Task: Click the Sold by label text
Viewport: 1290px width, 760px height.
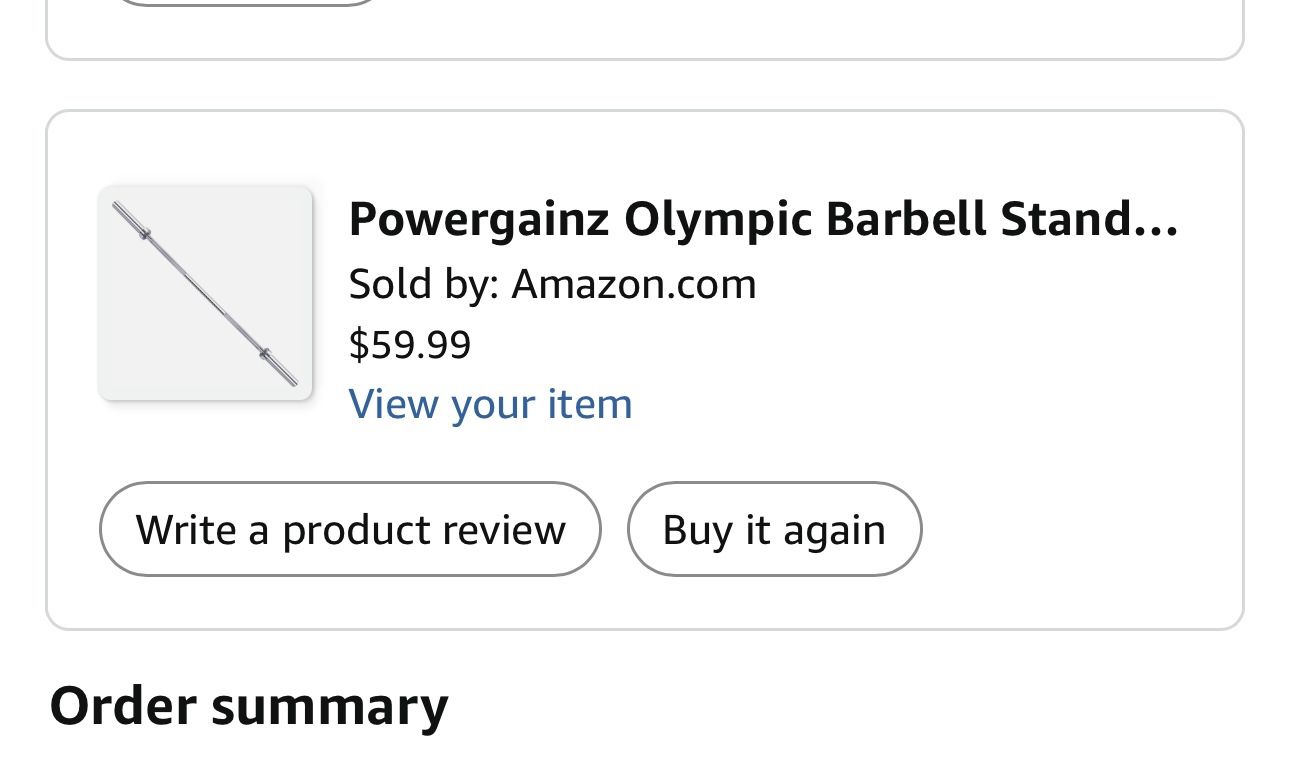Action: pos(422,284)
